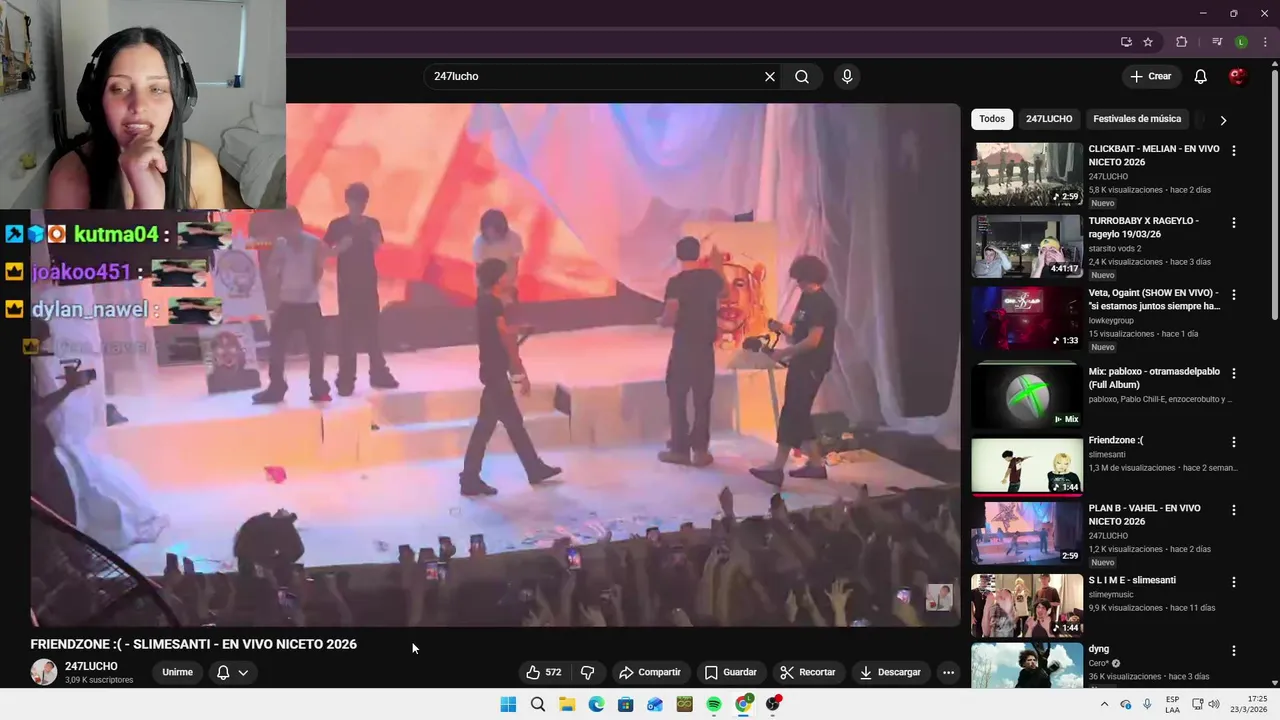Screen dimensions: 1280x720
Task: Click the Recortar clip button
Action: tap(808, 672)
